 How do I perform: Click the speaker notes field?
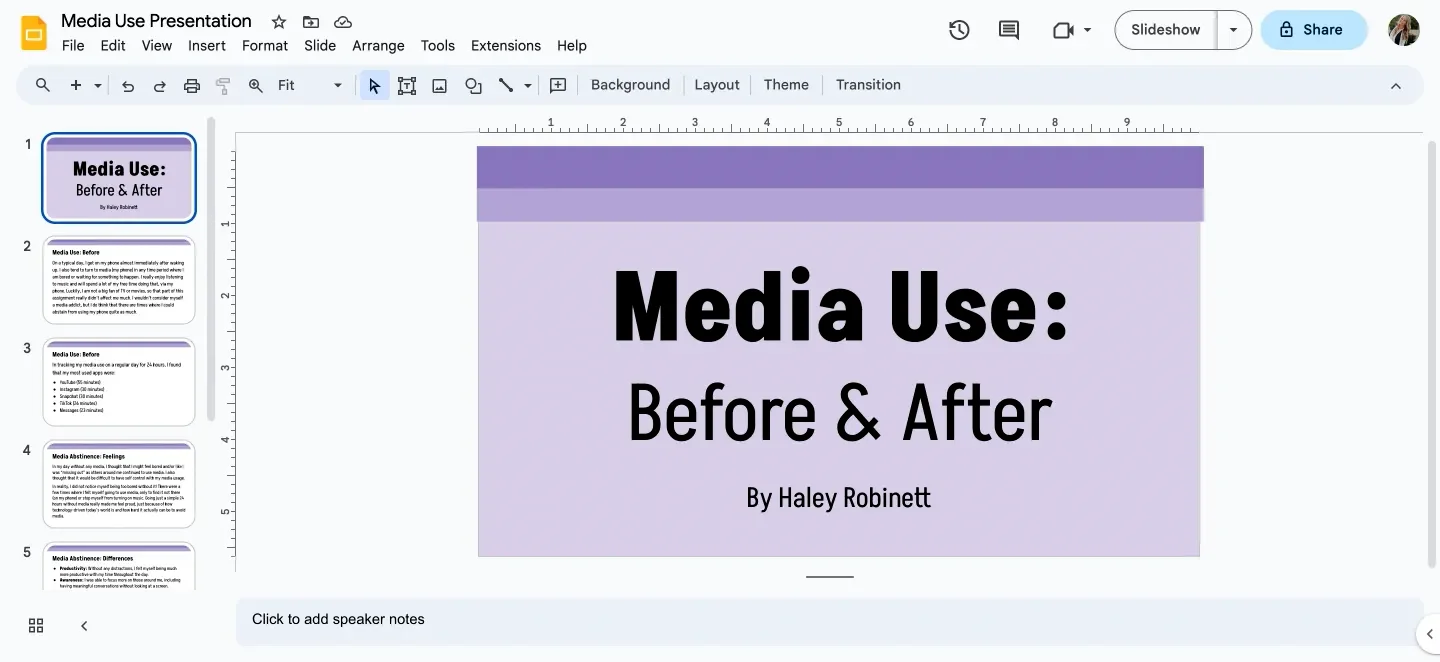coord(829,620)
